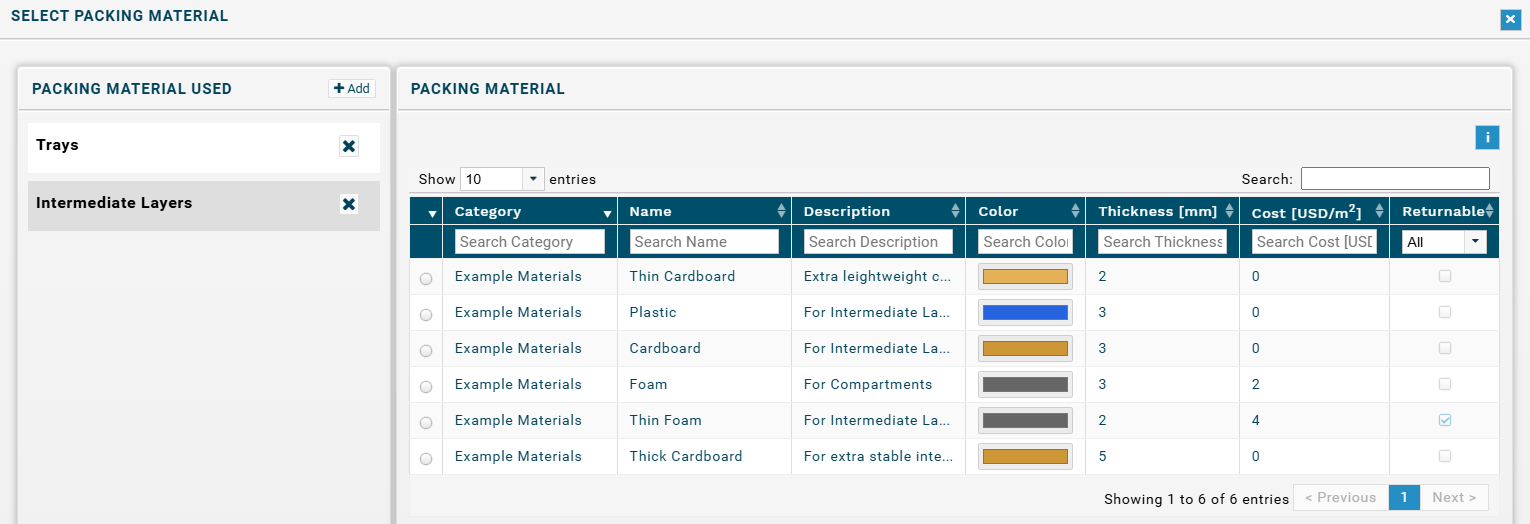Select the Foam row radio button
Viewport: 1530px width, 524px height.
(x=426, y=387)
